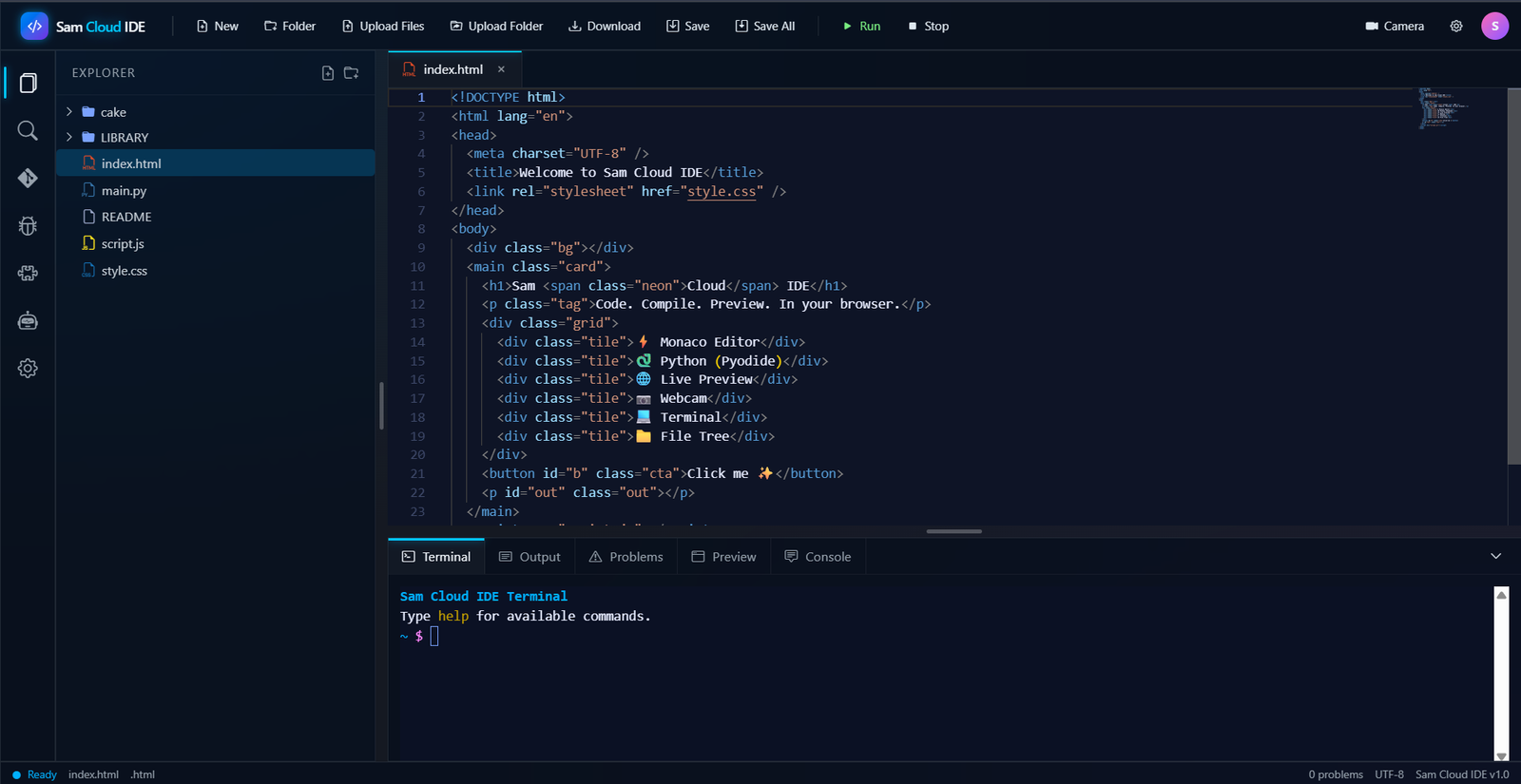Click the style.css link in code

(722, 191)
